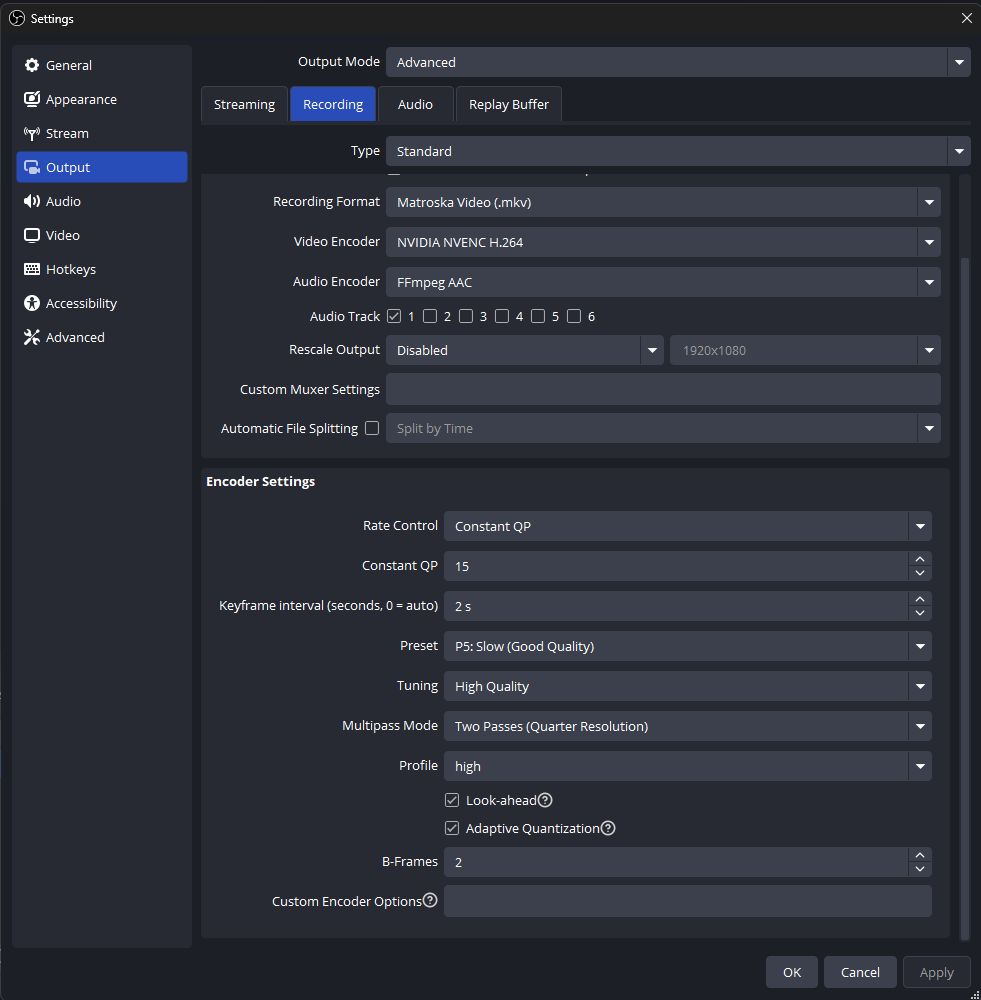Click the Advanced tools icon

click(32, 337)
